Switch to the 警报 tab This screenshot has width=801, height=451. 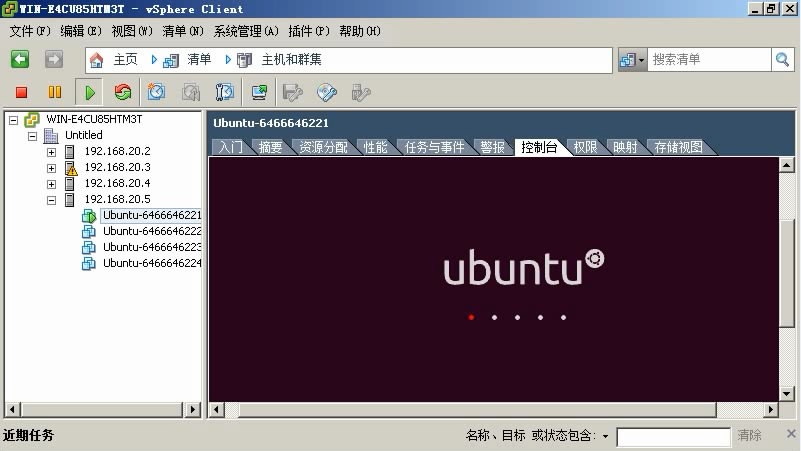click(x=492, y=147)
